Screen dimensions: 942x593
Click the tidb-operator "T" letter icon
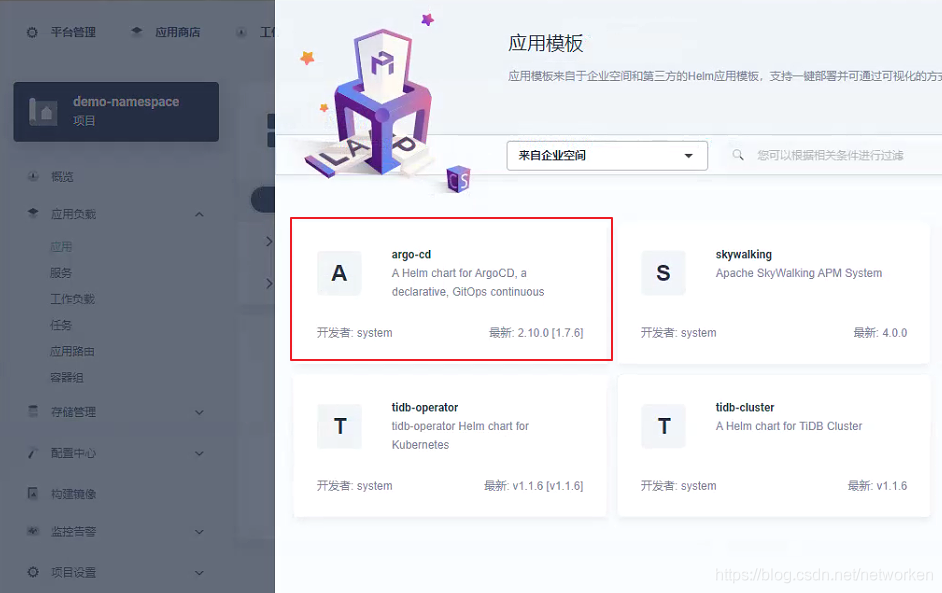[x=339, y=427]
